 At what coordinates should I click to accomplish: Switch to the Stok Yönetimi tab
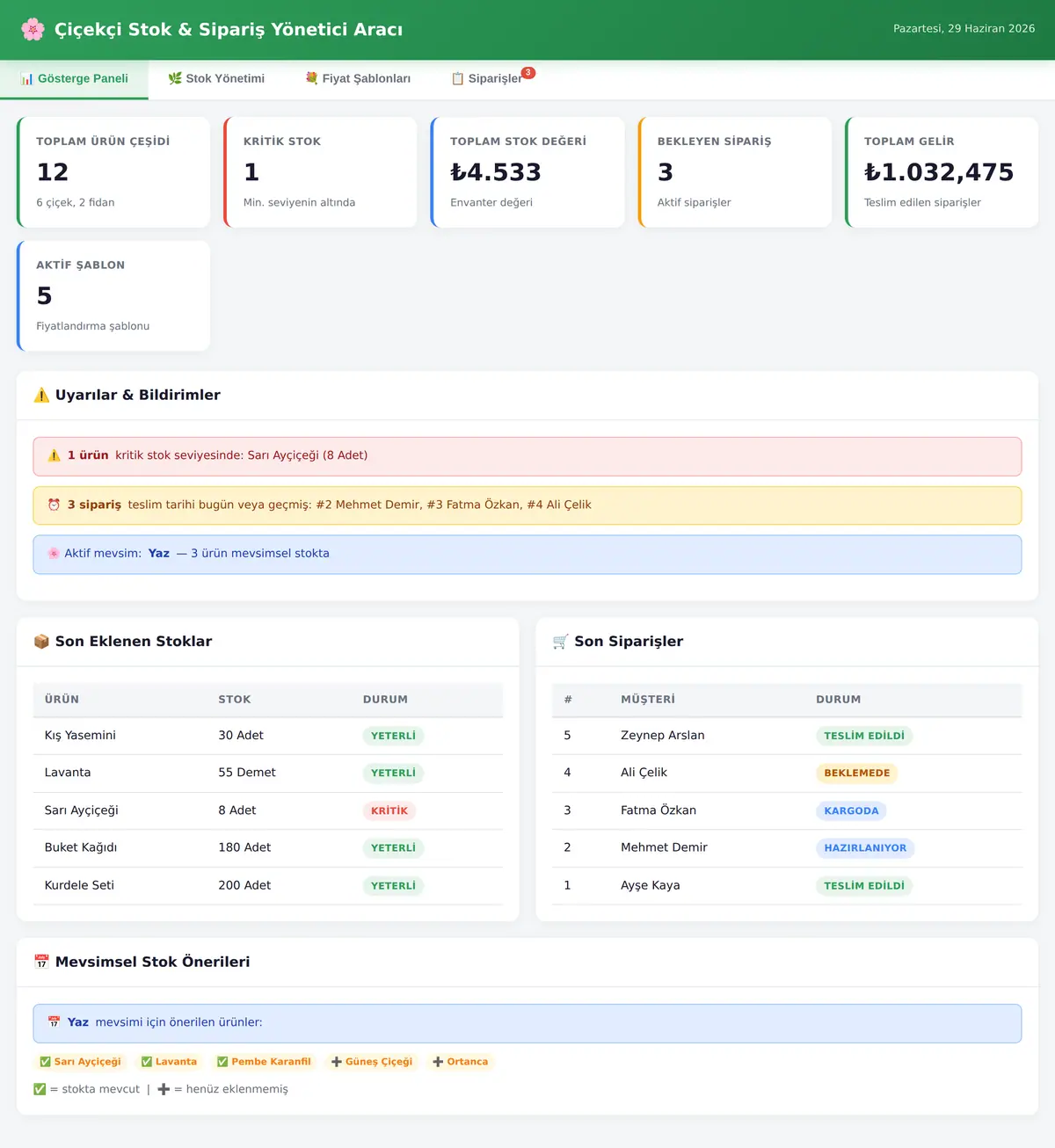click(216, 79)
